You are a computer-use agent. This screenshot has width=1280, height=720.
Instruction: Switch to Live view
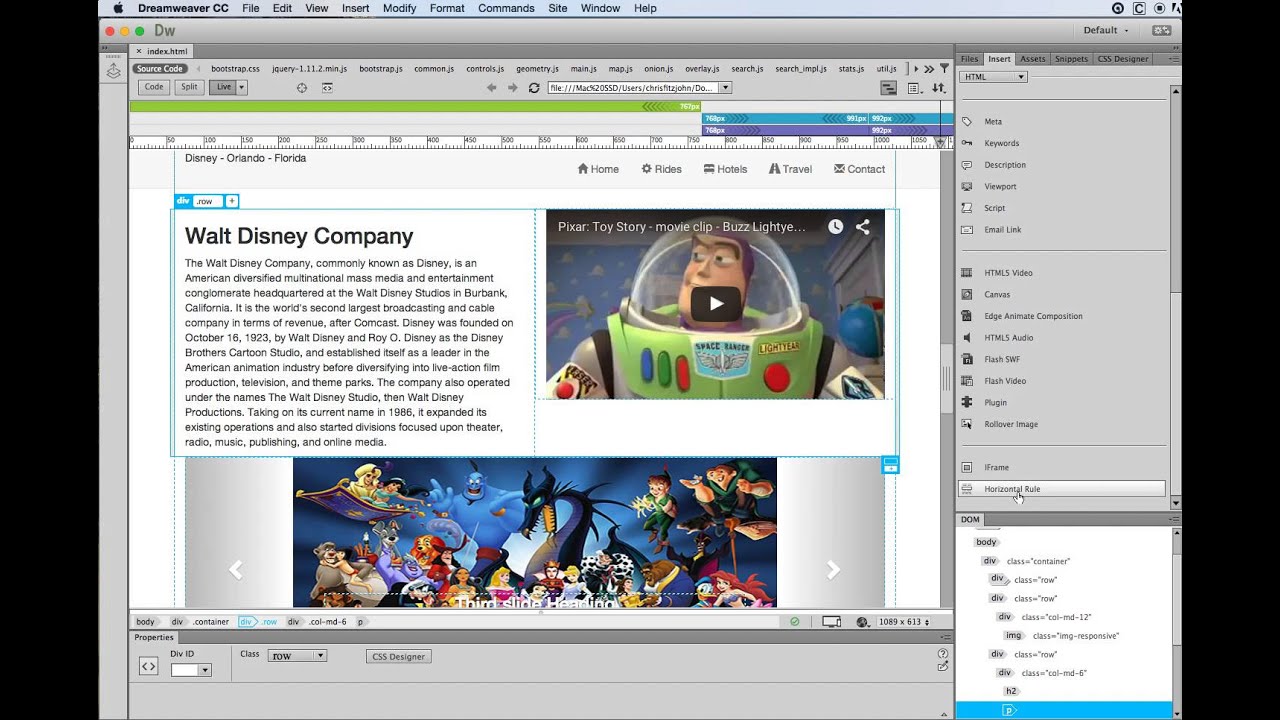click(223, 87)
